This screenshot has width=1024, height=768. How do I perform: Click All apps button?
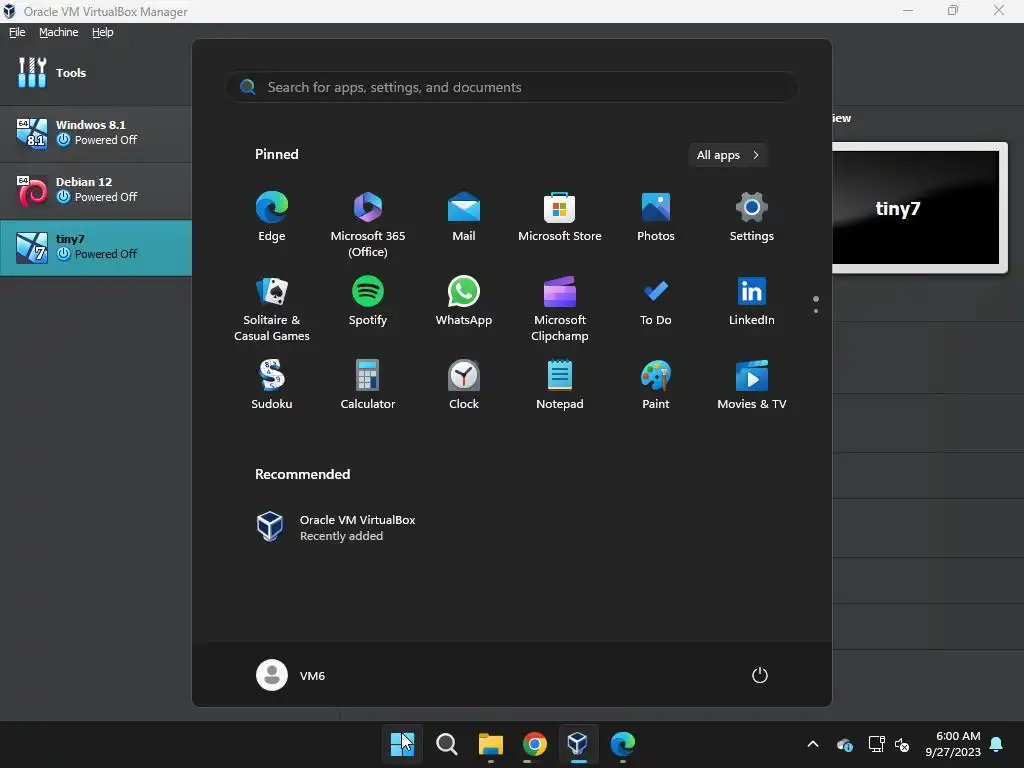pos(728,155)
